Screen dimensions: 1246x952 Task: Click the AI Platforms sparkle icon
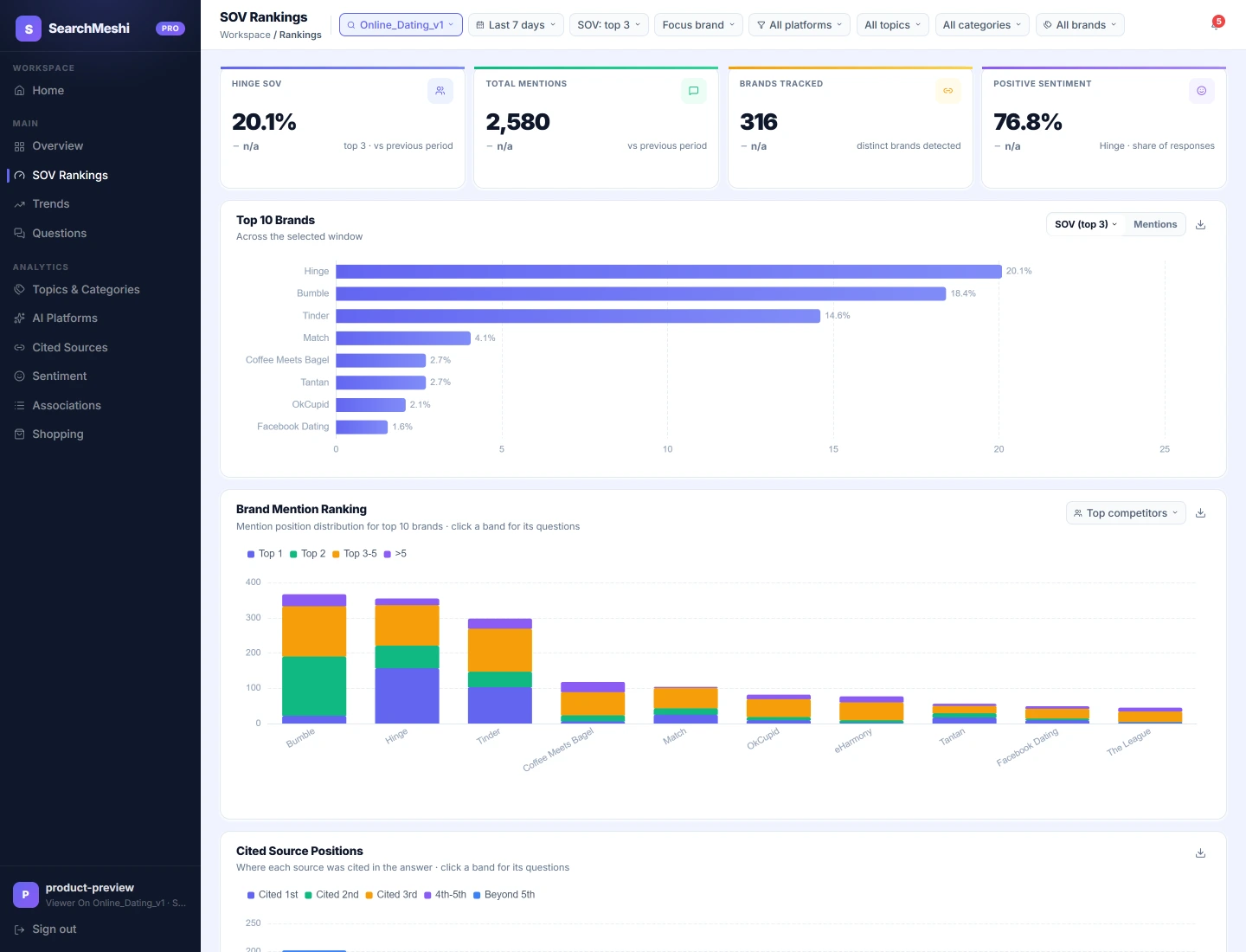pyautogui.click(x=20, y=318)
